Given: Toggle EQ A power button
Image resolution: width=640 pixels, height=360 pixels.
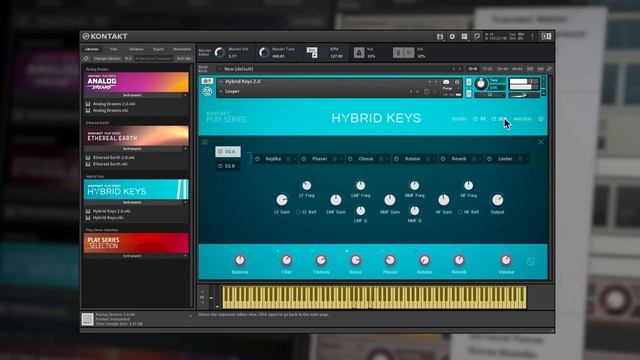Looking at the screenshot, I should tap(220, 152).
